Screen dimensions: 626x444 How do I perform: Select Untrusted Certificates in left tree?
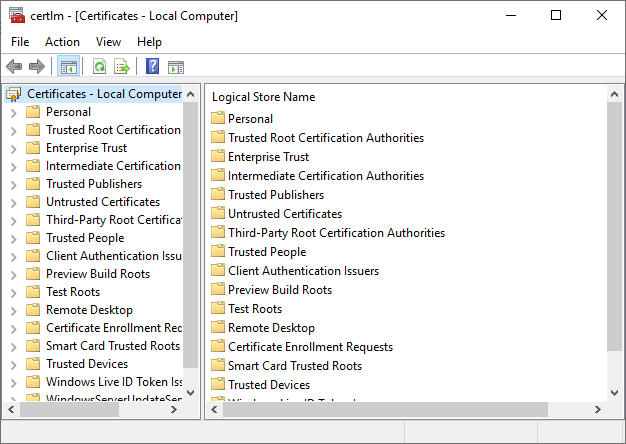coord(102,202)
